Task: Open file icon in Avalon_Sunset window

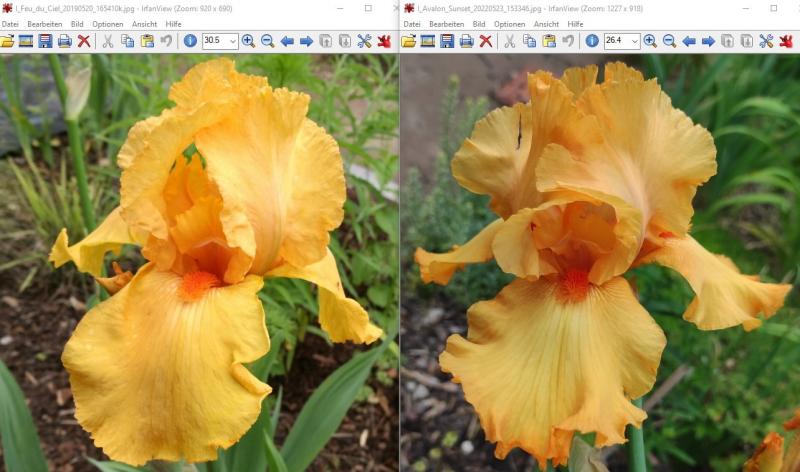Action: coord(408,41)
